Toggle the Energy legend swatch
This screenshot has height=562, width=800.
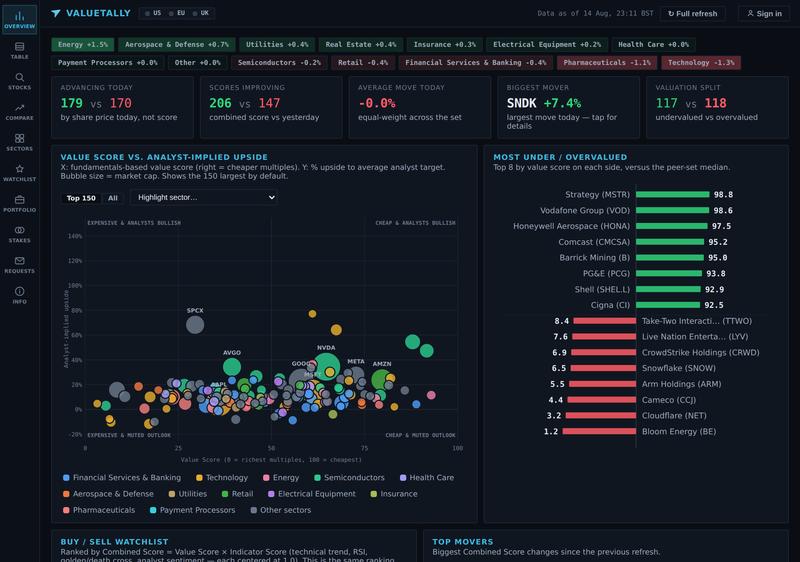coord(266,478)
